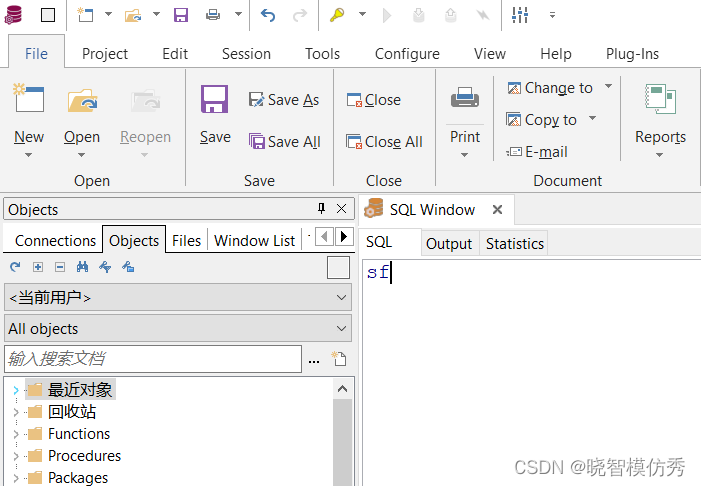Click the E-mail option in Document group
This screenshot has width=701, height=486.
536,152
